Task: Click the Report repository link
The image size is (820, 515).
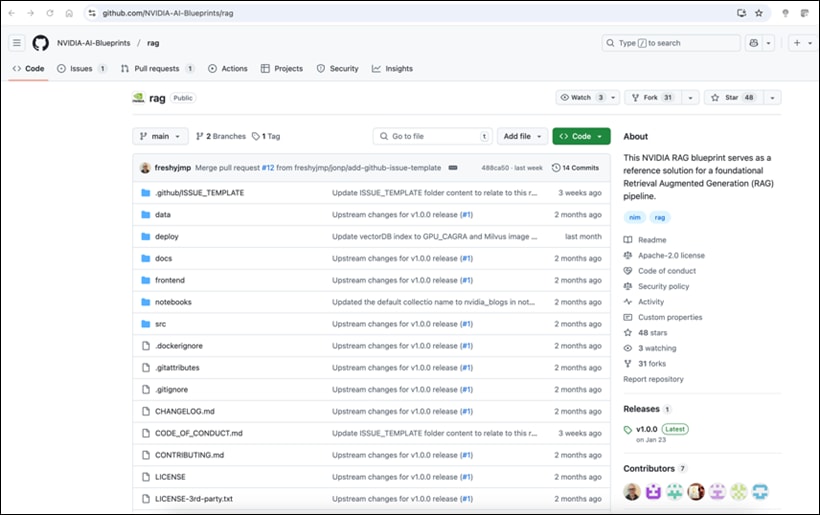Action: [653, 379]
